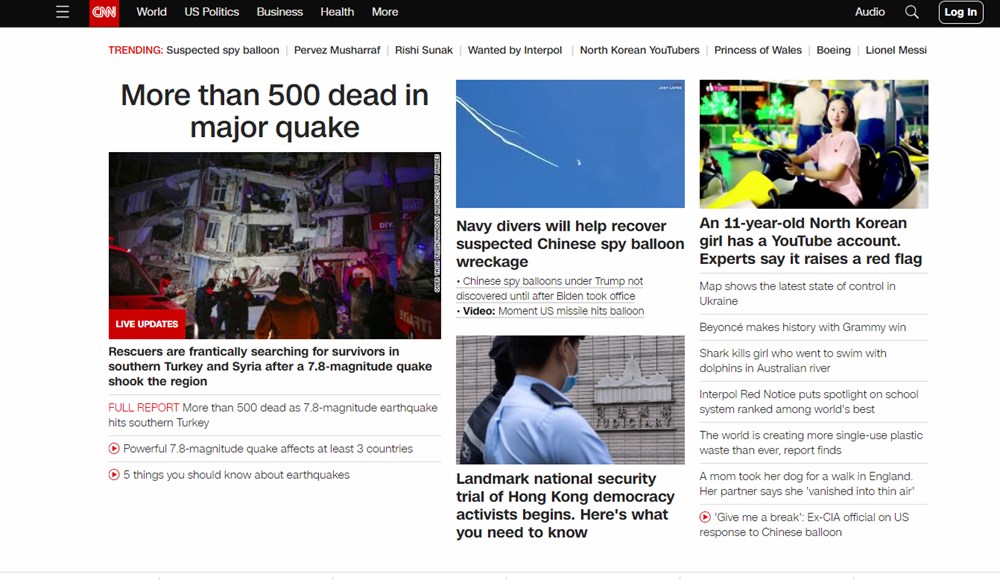Go to US Politics section
Image resolution: width=1000 pixels, height=580 pixels.
[x=212, y=12]
